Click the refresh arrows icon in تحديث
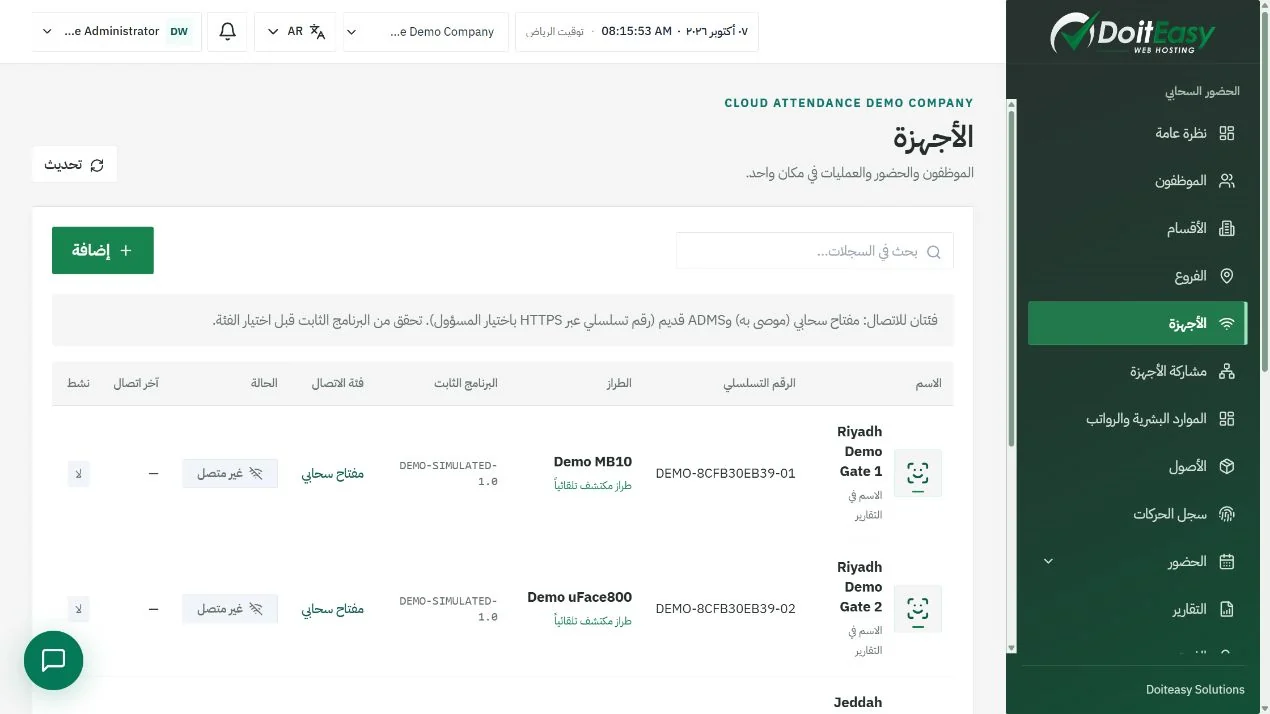The image size is (1270, 714). point(97,165)
